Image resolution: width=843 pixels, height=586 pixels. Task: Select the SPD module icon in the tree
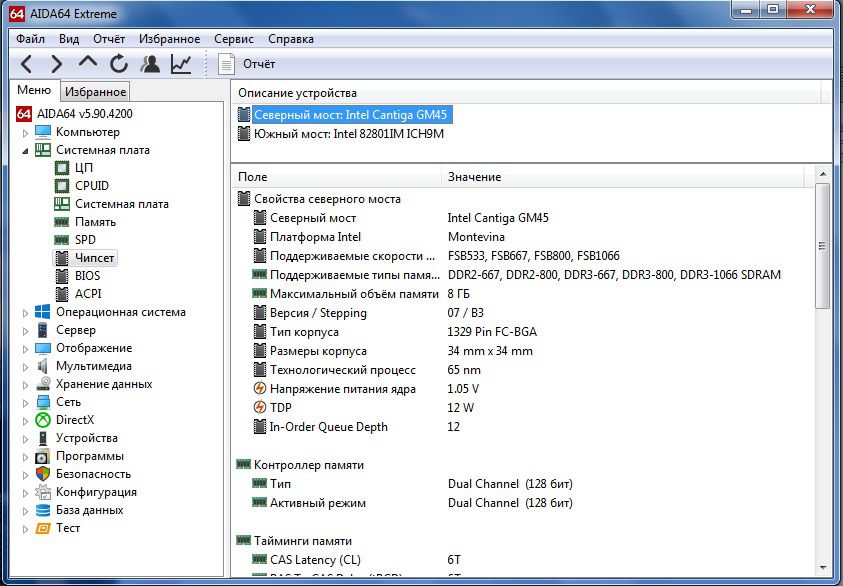(62, 240)
